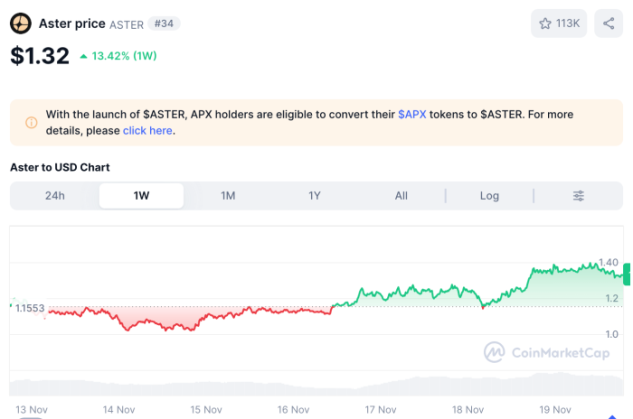The width and height of the screenshot is (633, 419).
Task: Click the 13.42% (1W) change indicator
Action: click(118, 56)
